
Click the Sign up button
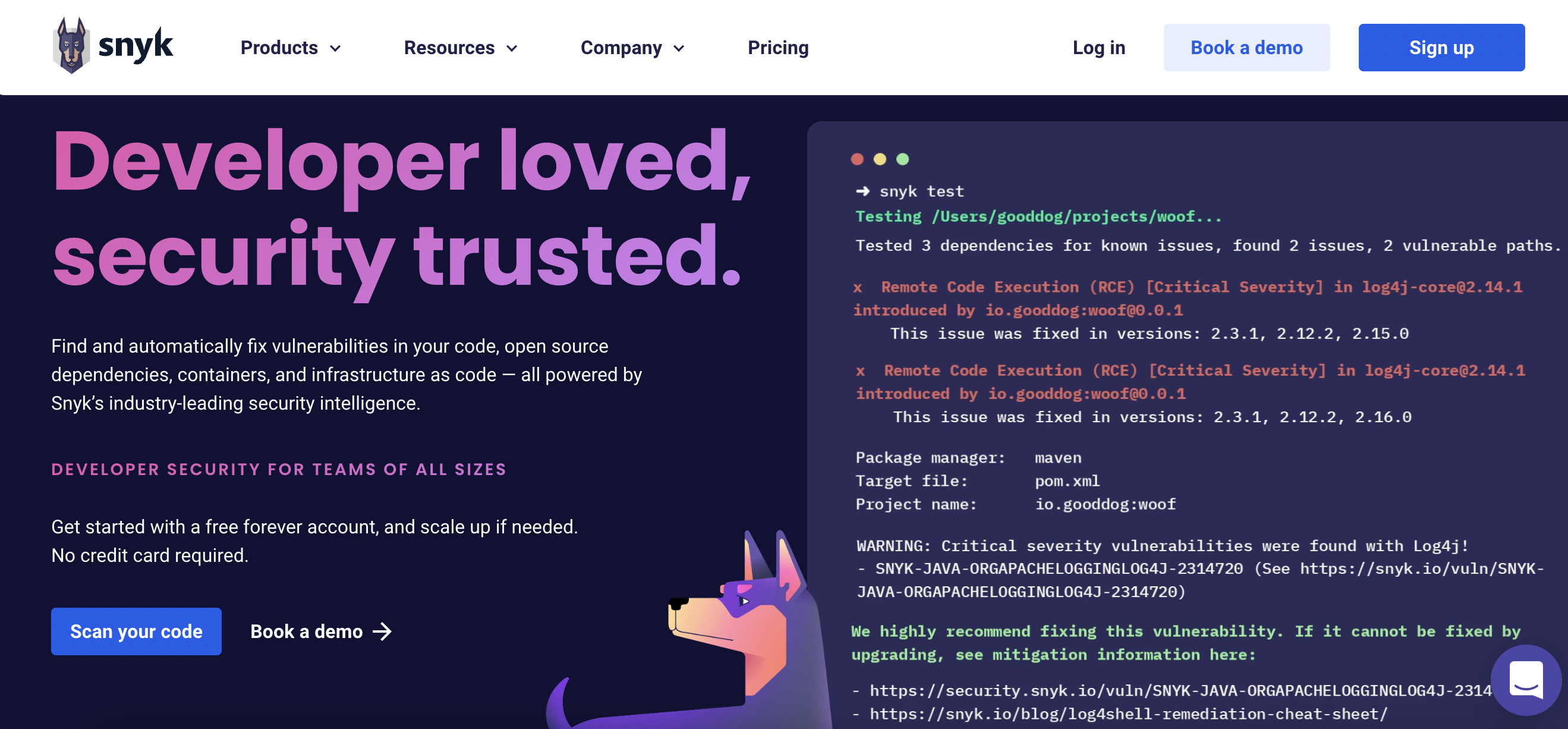(x=1441, y=48)
